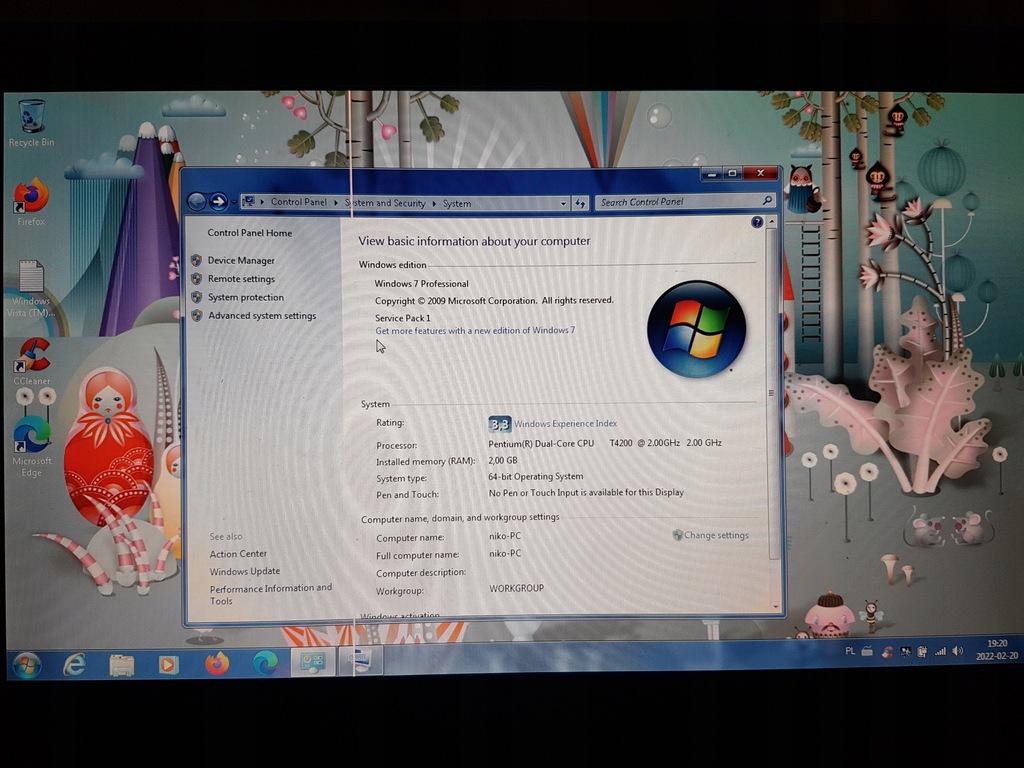
Task: Minimize the System window
Action: [711, 174]
